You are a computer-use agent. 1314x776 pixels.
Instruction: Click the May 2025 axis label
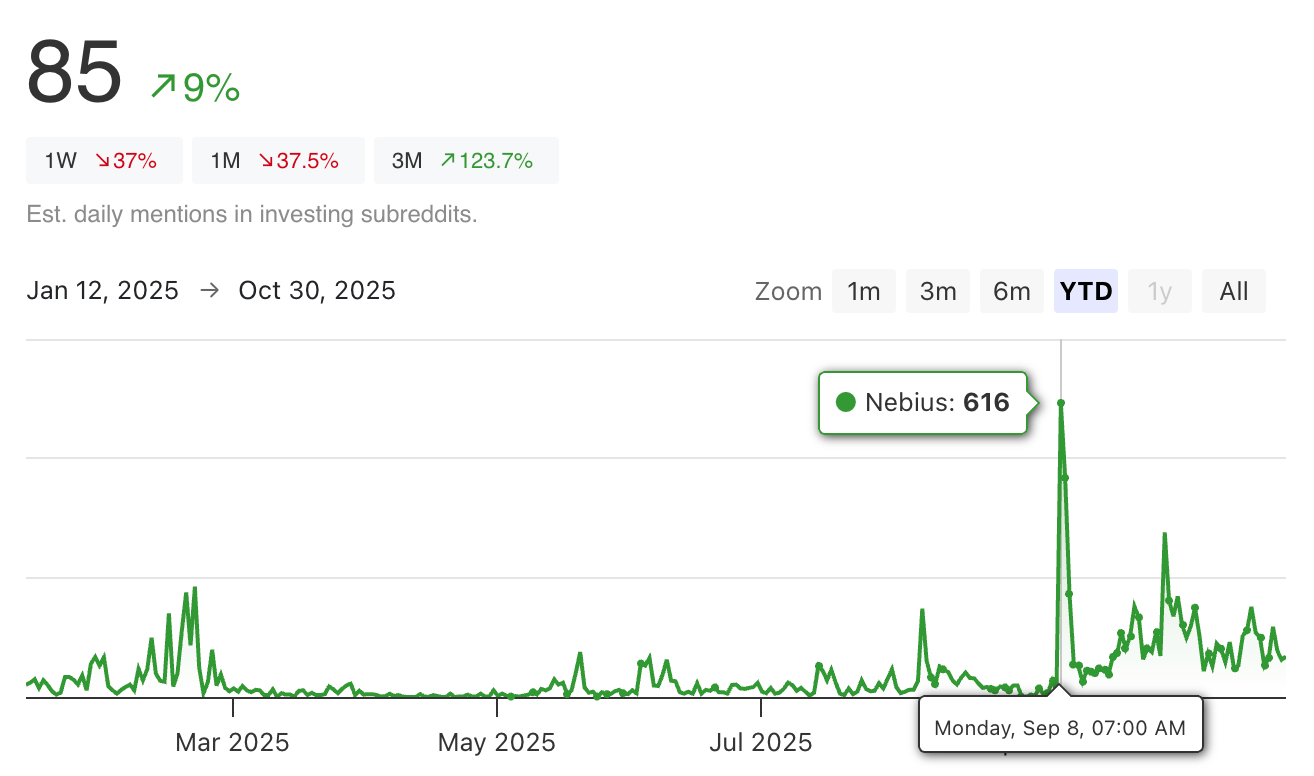(497, 743)
